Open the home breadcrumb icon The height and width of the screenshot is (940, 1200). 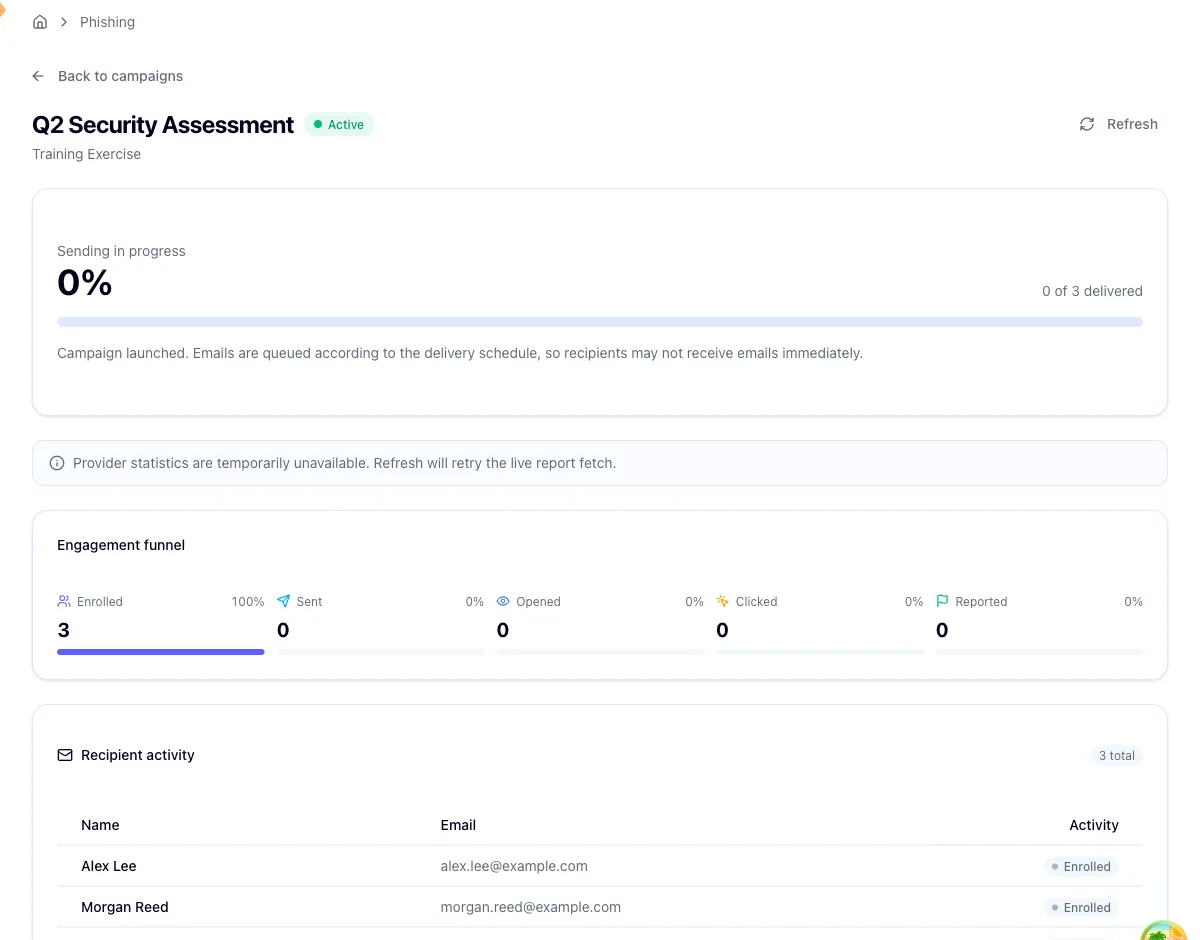pos(40,22)
